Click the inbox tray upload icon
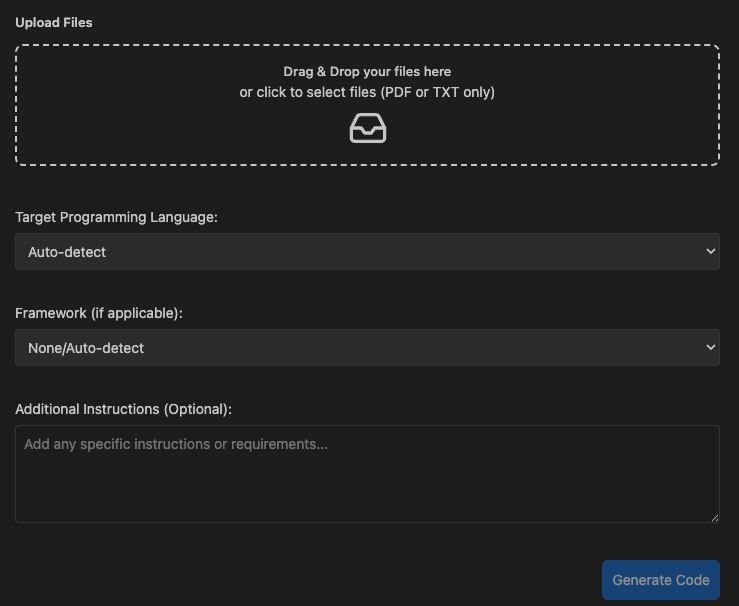This screenshot has width=739, height=606. [368, 128]
